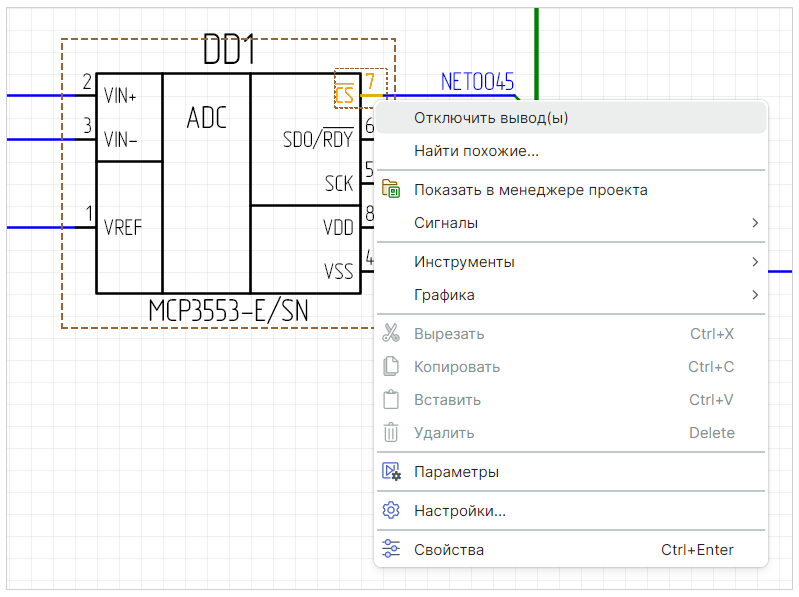This screenshot has width=799, height=597.
Task: Click the SDO/RDY pin label
Action: 318,139
